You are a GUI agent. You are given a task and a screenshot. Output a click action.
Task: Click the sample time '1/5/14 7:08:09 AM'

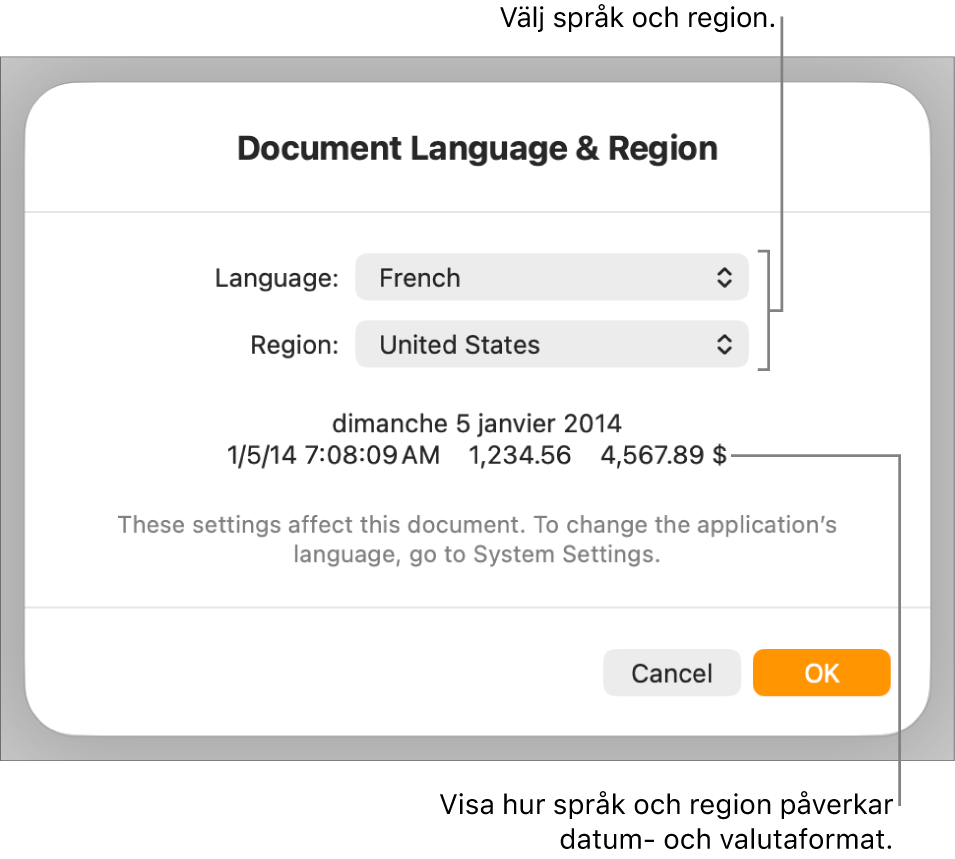click(x=333, y=455)
